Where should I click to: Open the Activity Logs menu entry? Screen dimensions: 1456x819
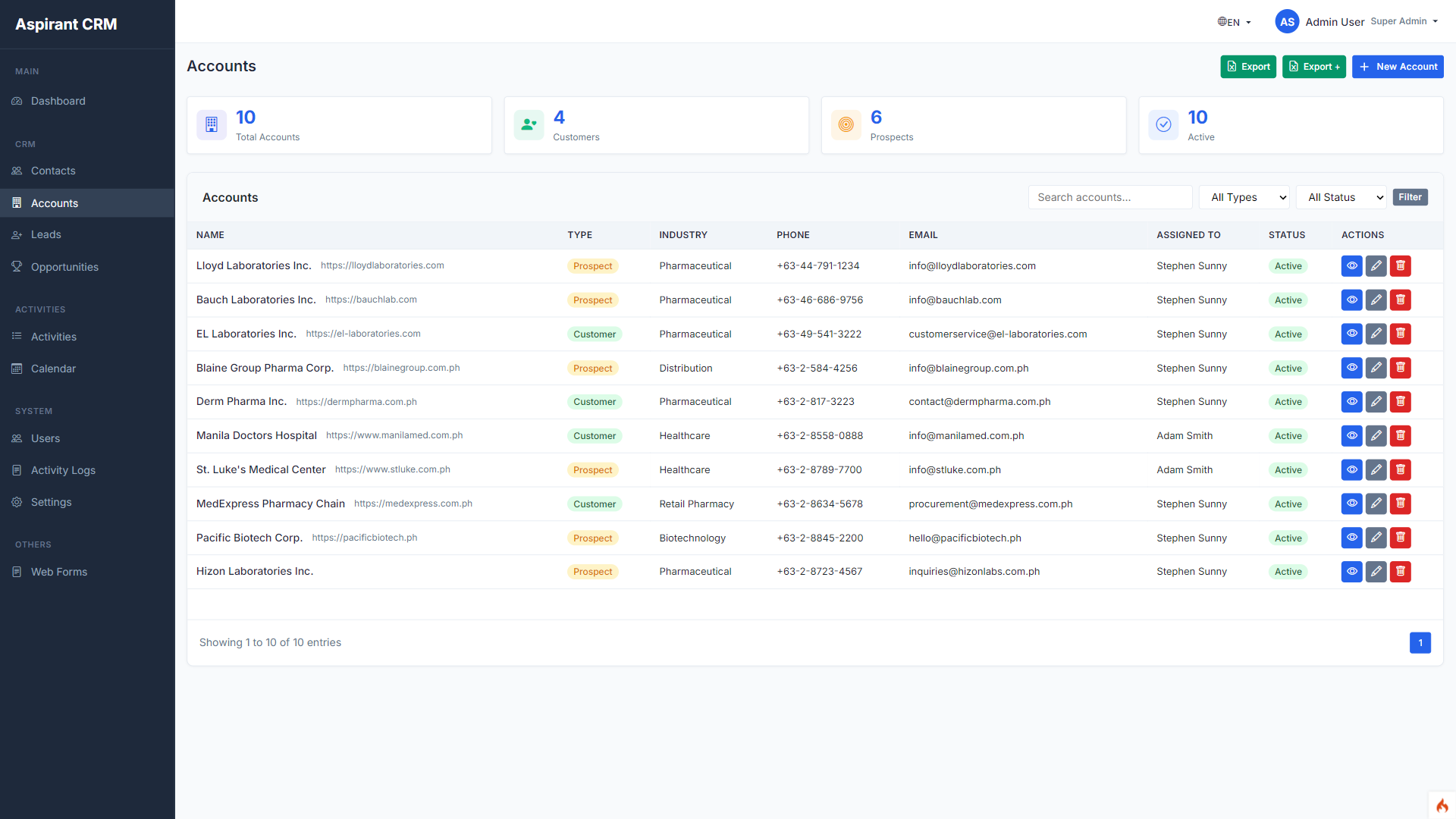pyautogui.click(x=17, y=470)
